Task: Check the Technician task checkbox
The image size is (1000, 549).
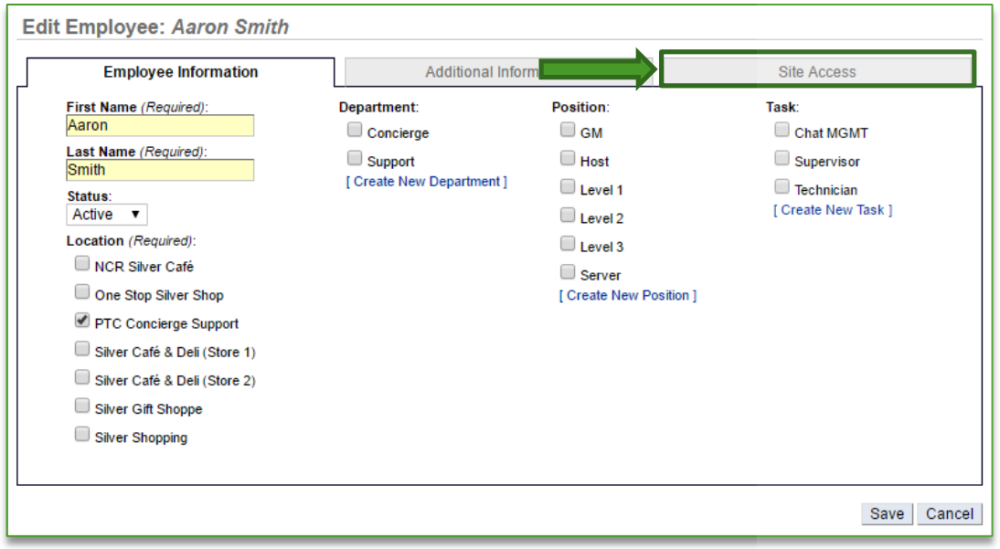Action: [x=781, y=187]
